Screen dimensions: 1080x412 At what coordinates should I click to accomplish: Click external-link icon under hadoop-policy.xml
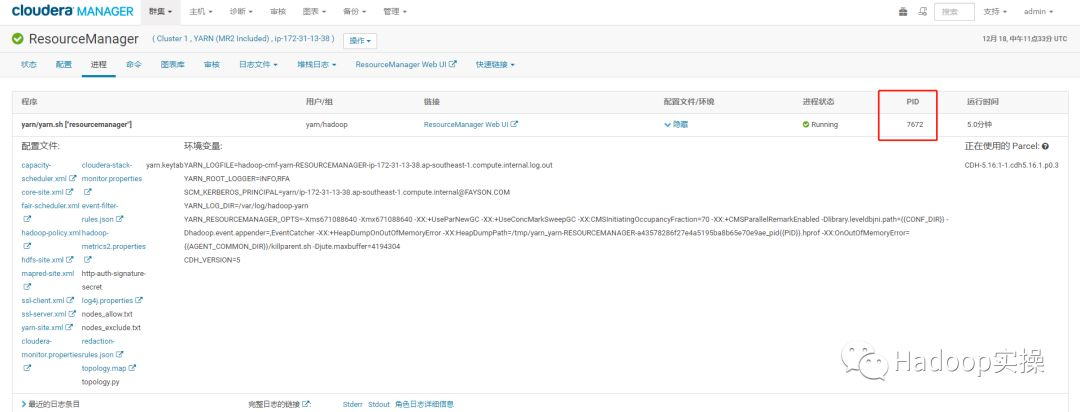click(27, 247)
